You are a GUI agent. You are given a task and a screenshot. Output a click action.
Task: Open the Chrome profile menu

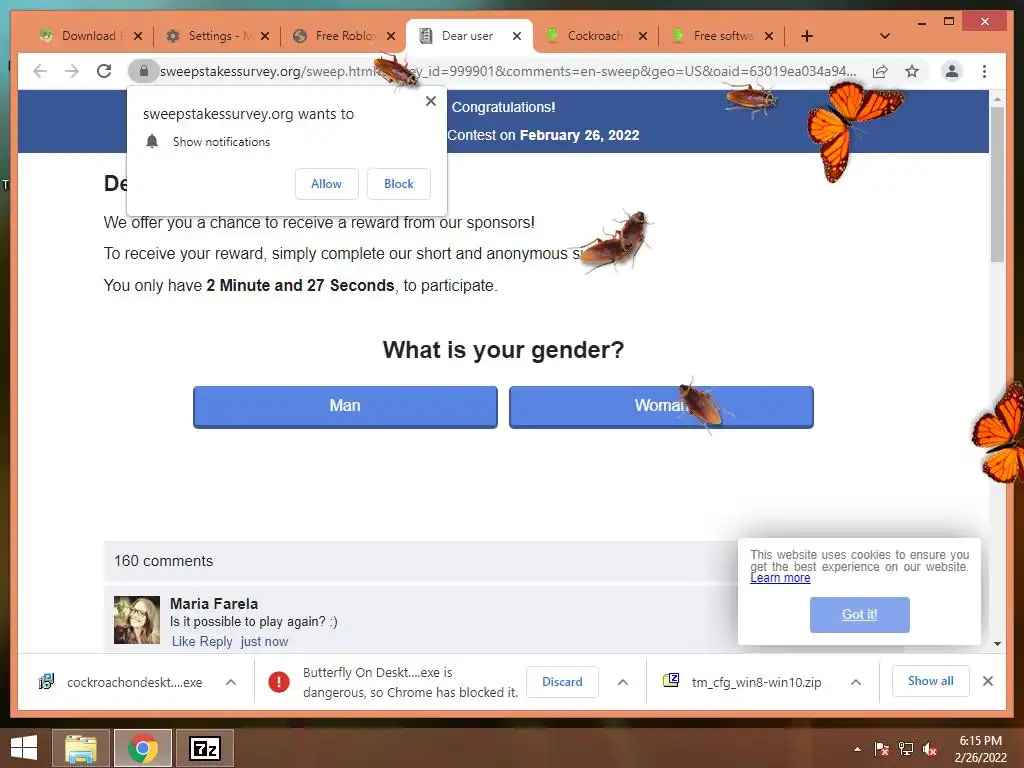pos(952,71)
